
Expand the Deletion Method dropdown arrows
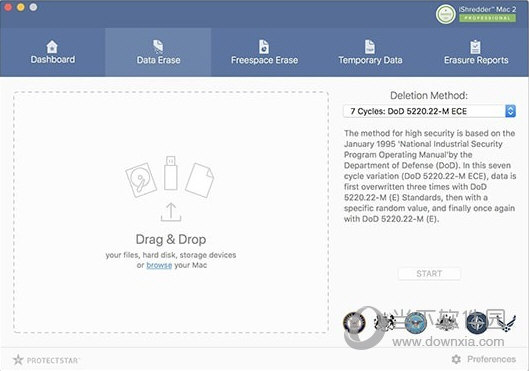coord(510,111)
